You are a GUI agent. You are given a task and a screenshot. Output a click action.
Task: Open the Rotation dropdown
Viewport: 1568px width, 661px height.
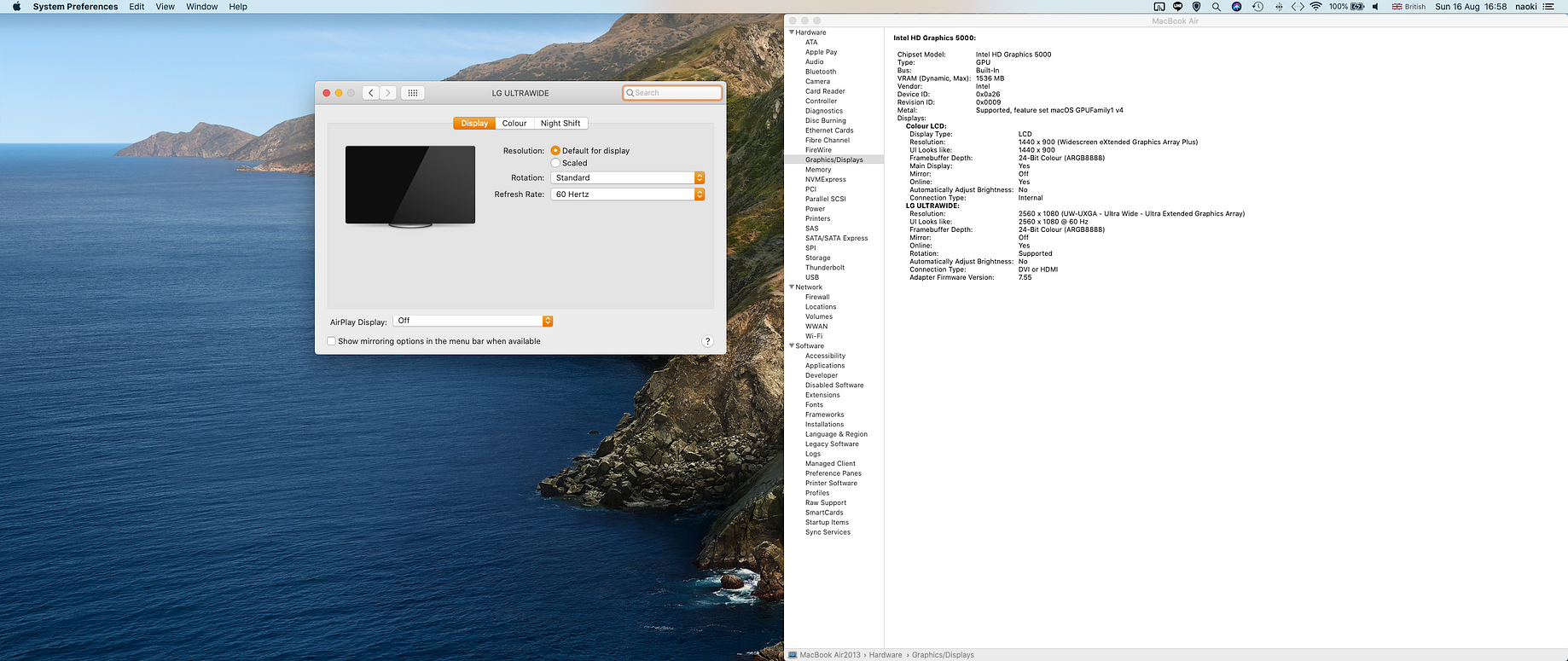628,177
